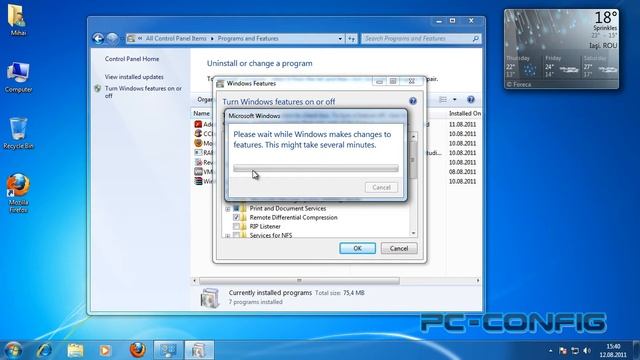Click the horizontal scrollbar thumb in programs list
Screen dimensions: 640x360
pos(299,281)
